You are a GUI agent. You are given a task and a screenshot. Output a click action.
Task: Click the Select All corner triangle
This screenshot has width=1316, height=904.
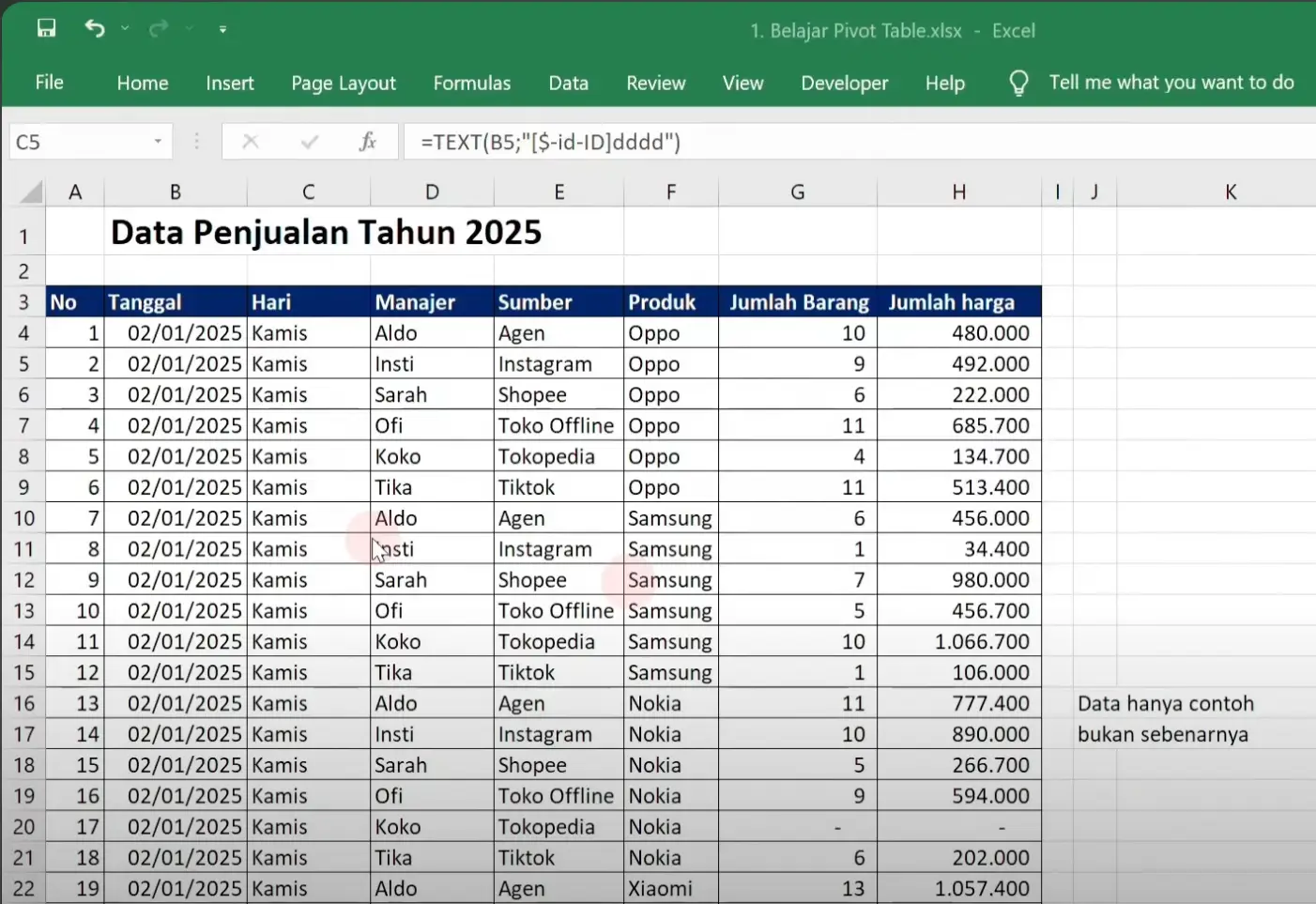pyautogui.click(x=31, y=192)
